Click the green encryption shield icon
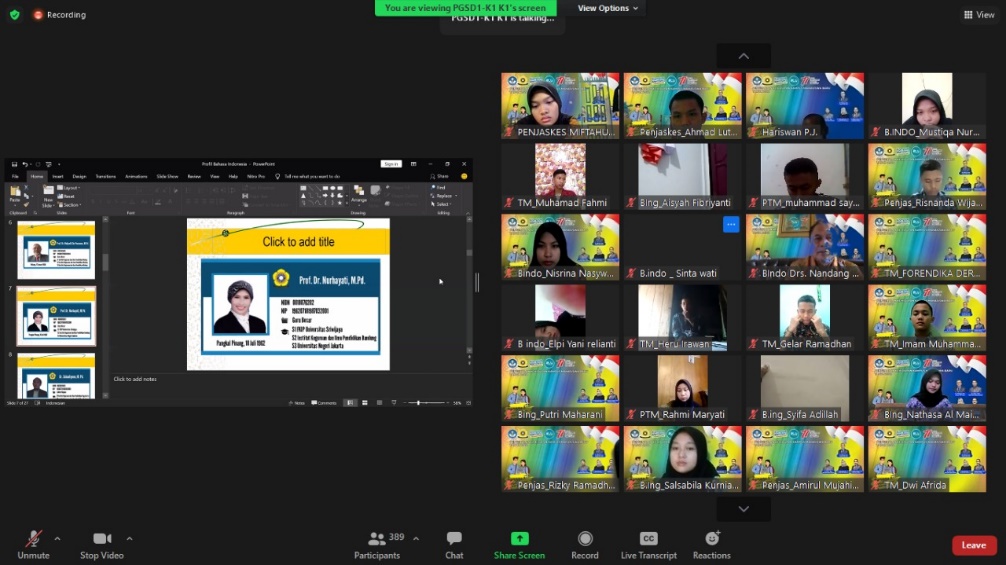Screen dimensions: 1006x565 coord(15,14)
